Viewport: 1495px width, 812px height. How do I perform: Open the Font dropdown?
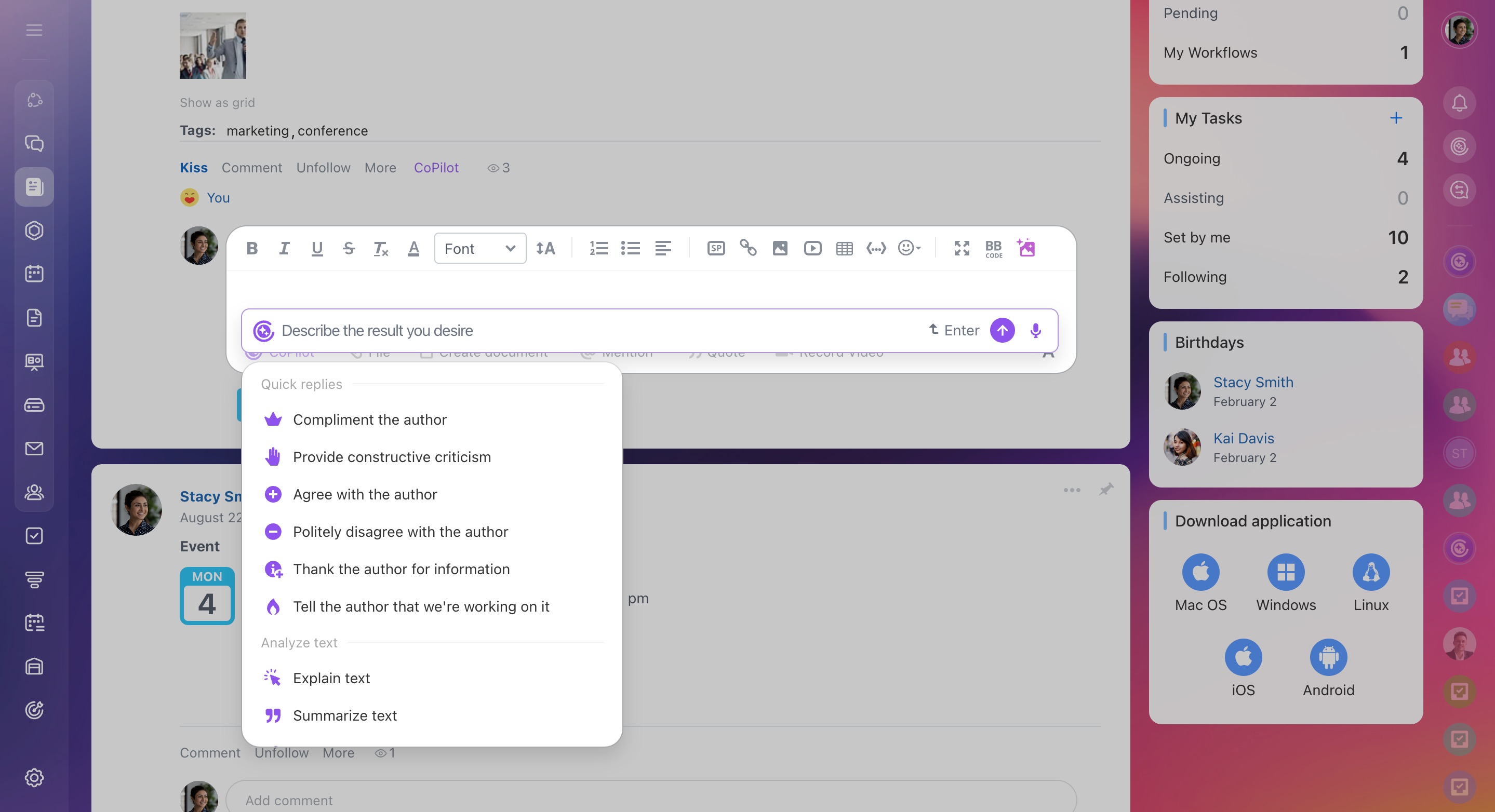click(x=480, y=248)
